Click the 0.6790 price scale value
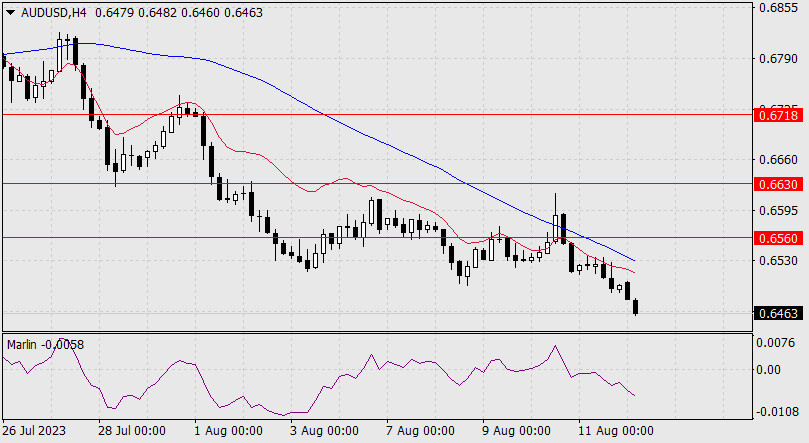The image size is (809, 443). [x=778, y=58]
